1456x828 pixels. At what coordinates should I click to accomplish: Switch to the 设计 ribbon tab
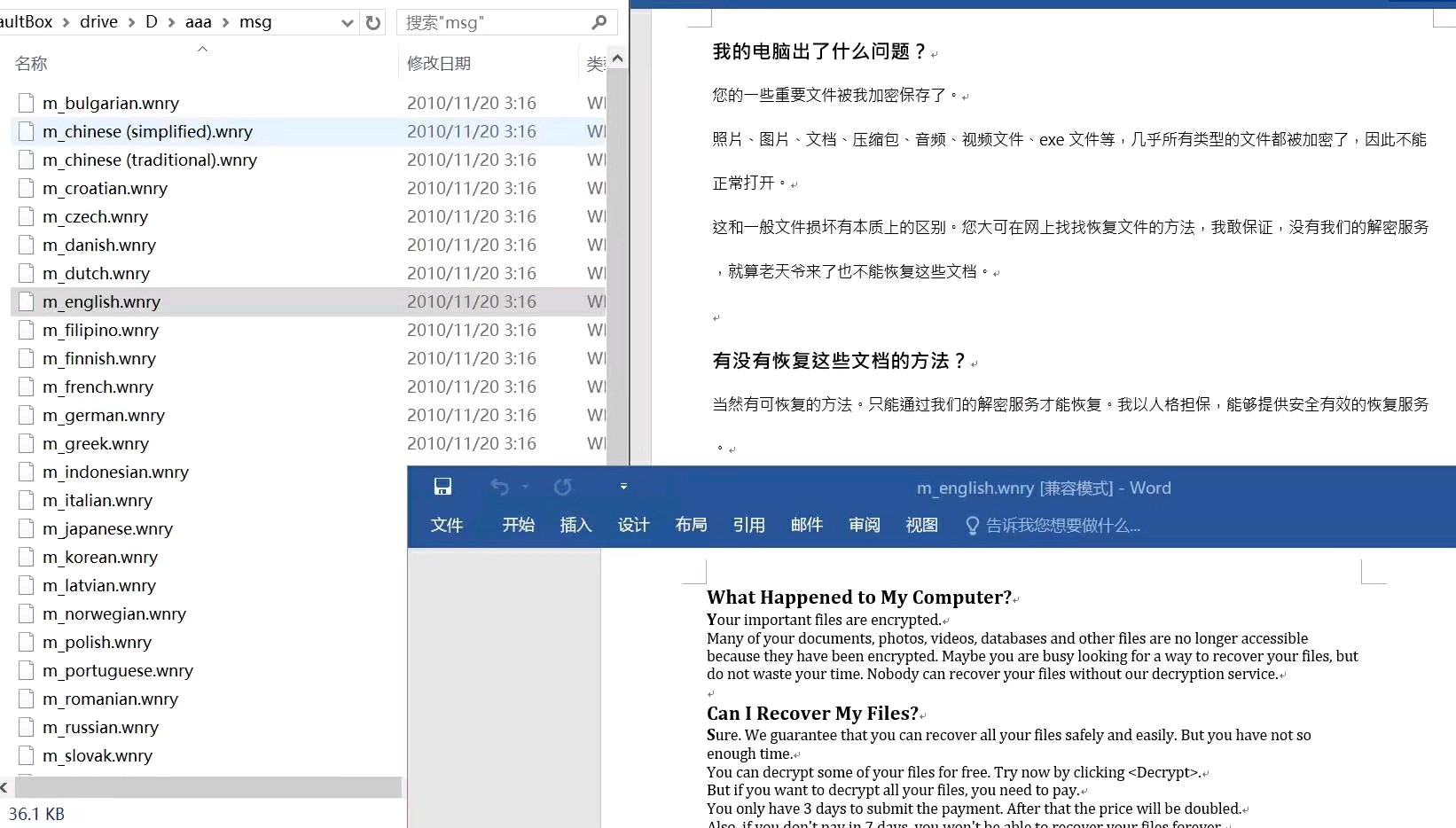tap(634, 525)
